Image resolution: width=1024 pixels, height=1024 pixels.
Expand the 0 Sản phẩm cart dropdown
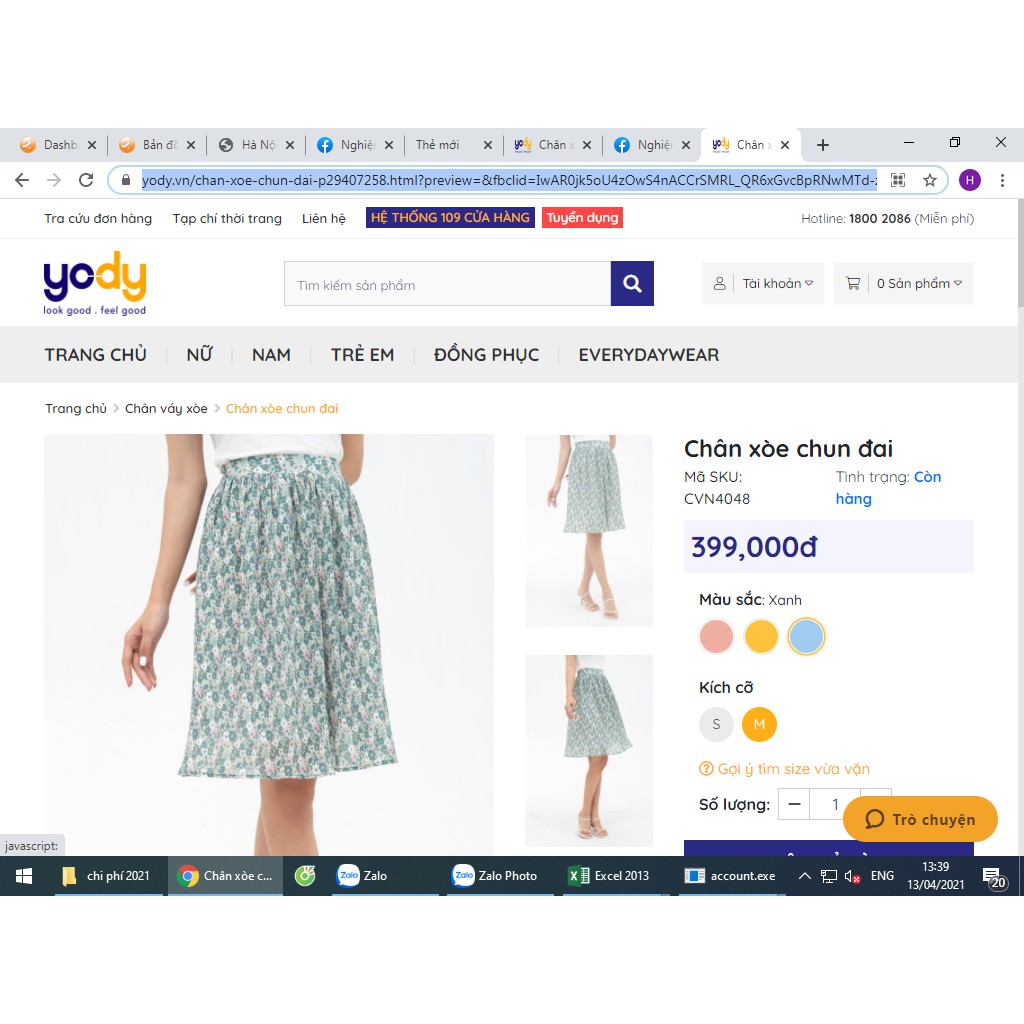(x=904, y=284)
